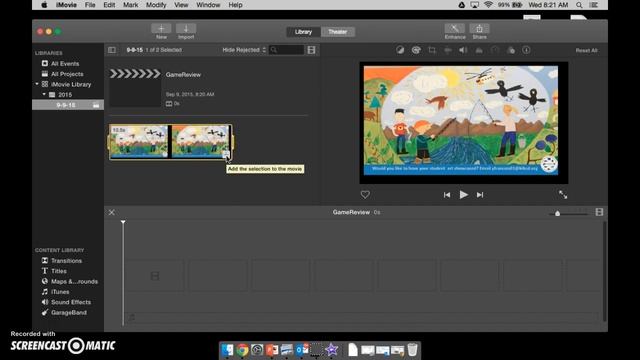
Task: Open the Clip Filter and Audio Effects
Action: tap(511, 50)
